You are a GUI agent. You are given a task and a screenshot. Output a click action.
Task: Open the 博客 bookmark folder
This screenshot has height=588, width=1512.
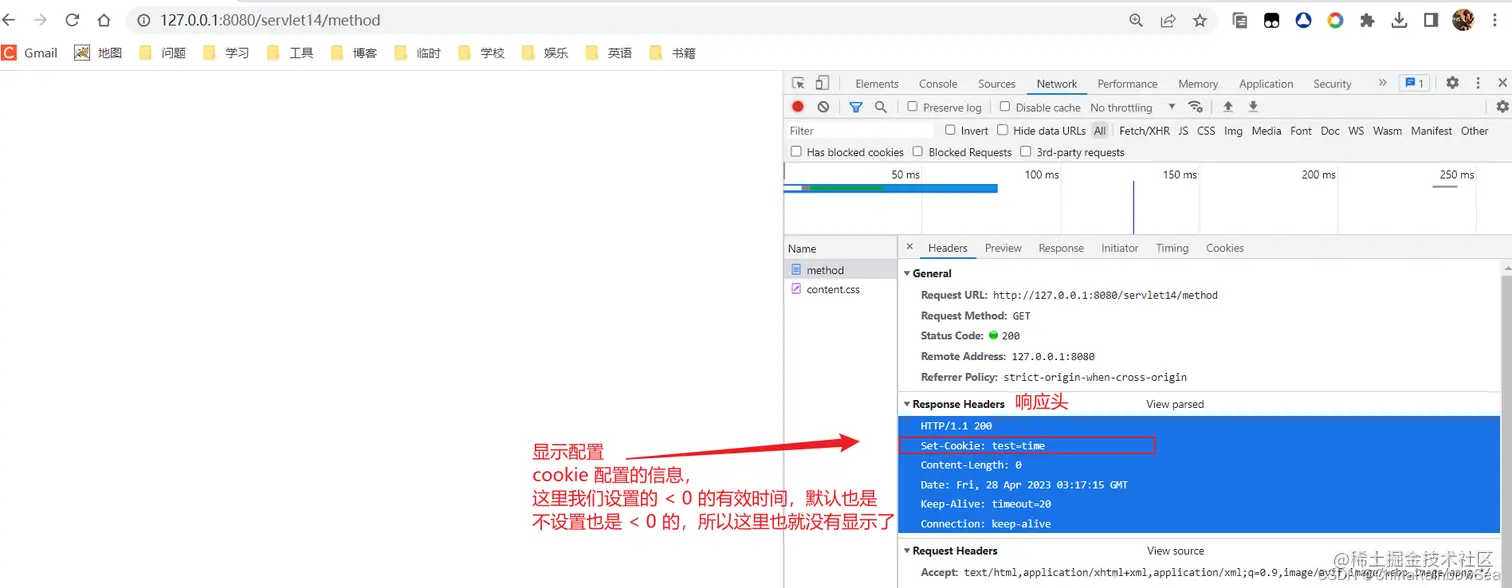pyautogui.click(x=354, y=53)
